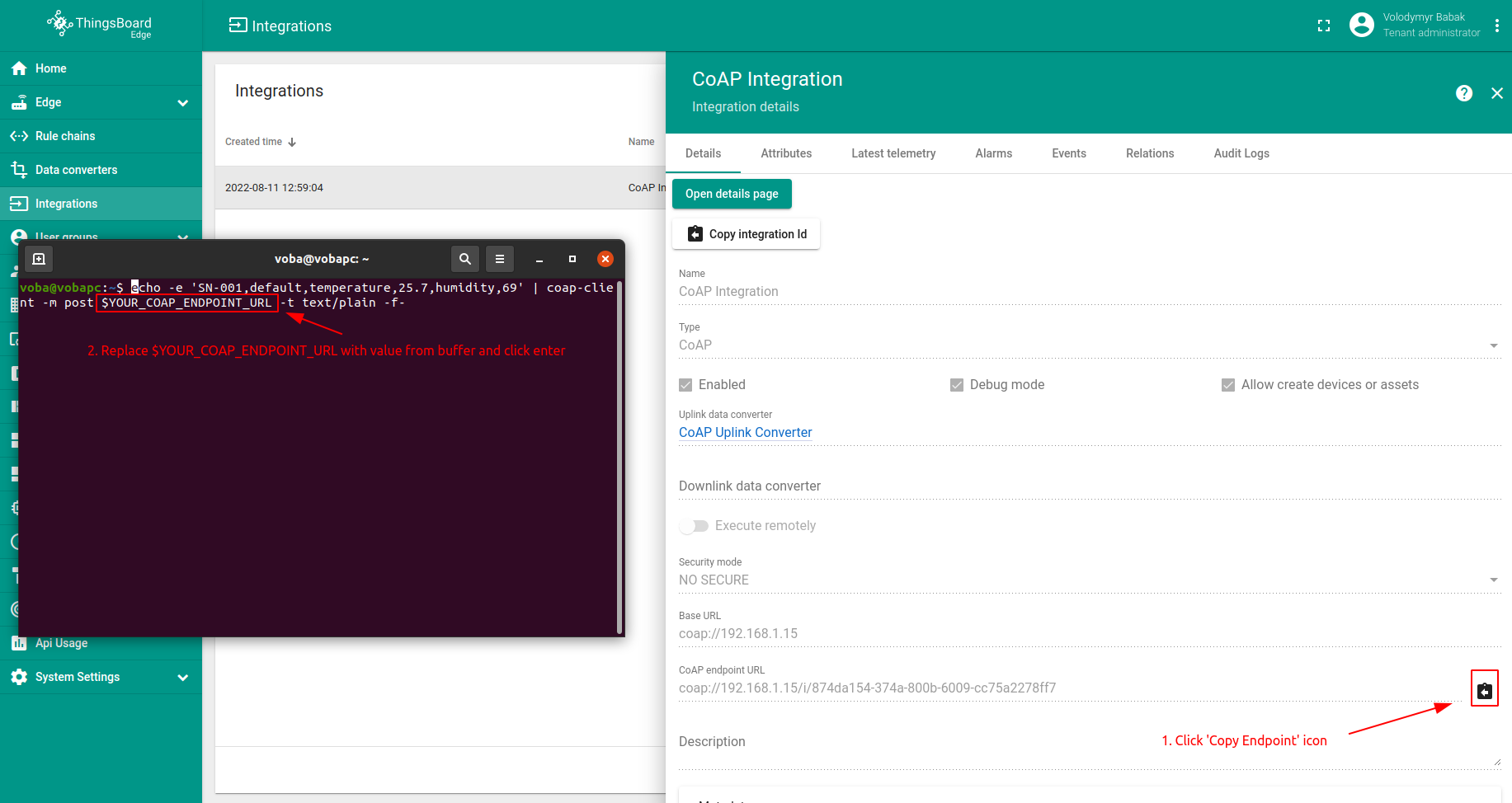Open Home in the sidebar
Screen dimensions: 1512x803
101,68
